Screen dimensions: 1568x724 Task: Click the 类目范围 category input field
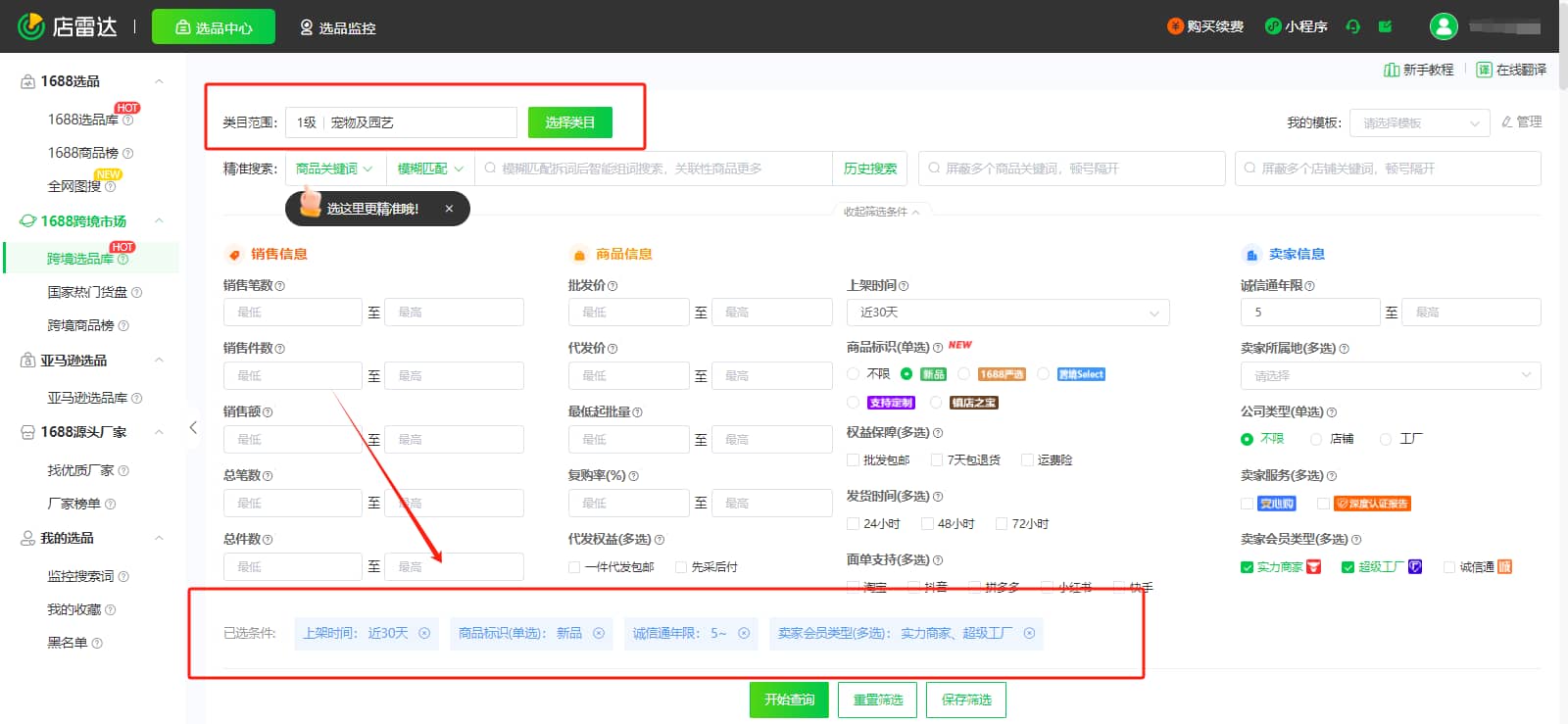[x=401, y=122]
